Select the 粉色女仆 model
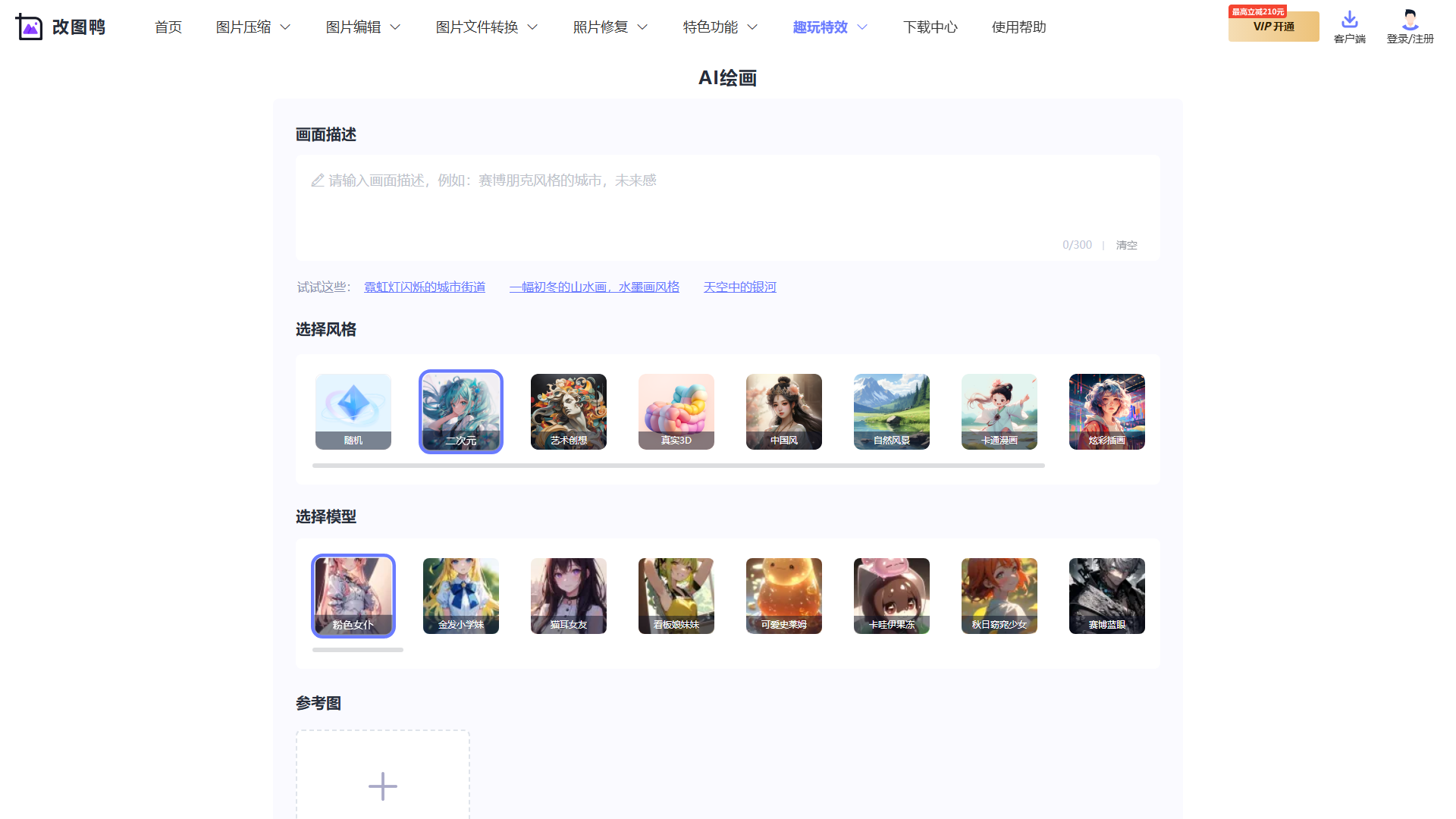This screenshot has width=1456, height=819. coord(353,596)
